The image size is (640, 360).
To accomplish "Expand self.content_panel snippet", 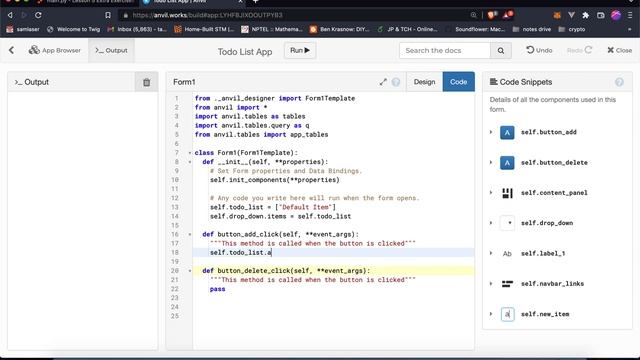I will click(491, 193).
